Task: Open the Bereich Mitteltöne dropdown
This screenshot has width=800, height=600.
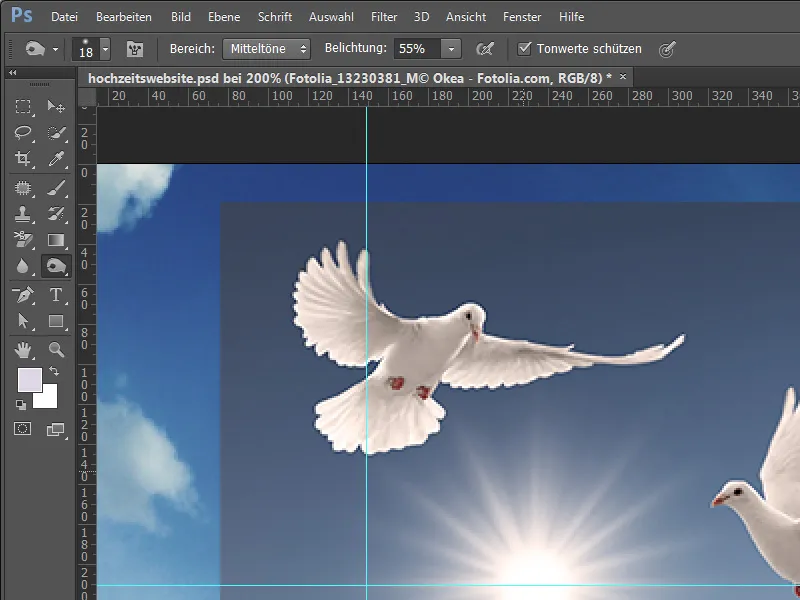Action: pos(266,49)
